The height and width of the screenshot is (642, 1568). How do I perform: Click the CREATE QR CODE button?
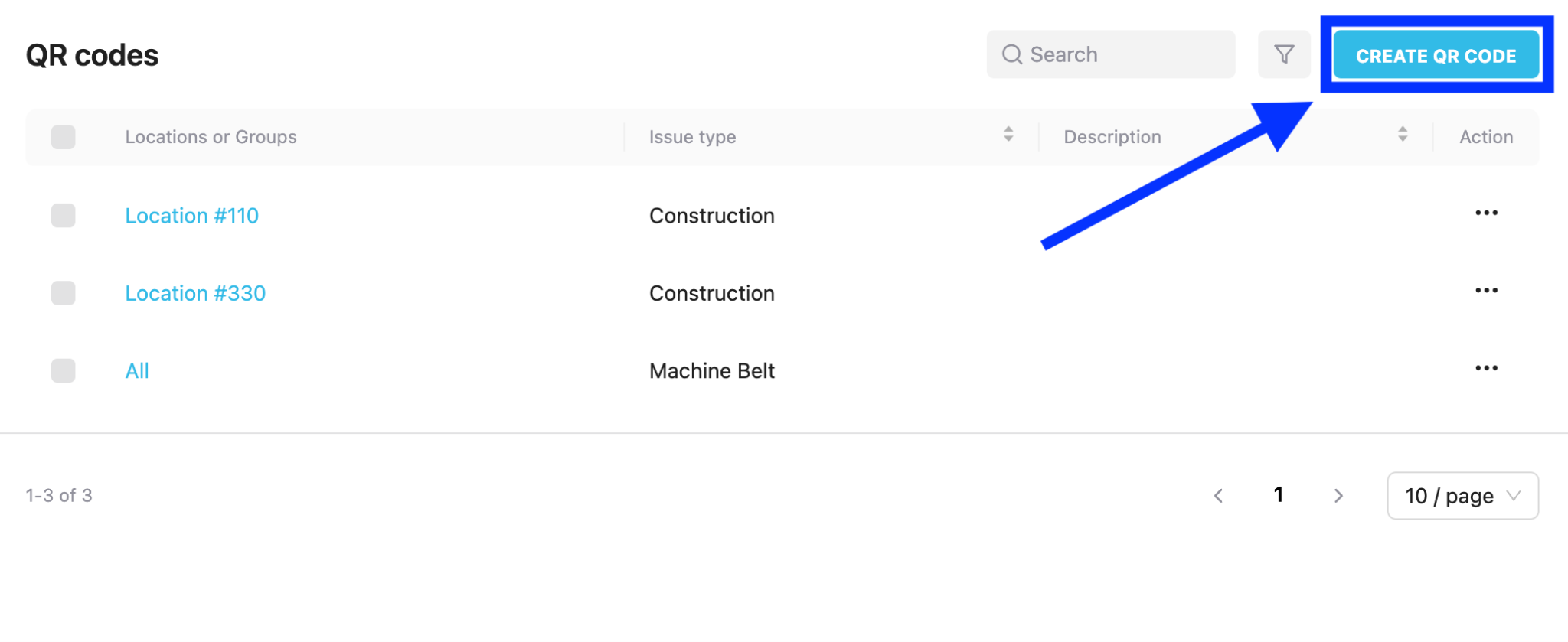tap(1436, 55)
